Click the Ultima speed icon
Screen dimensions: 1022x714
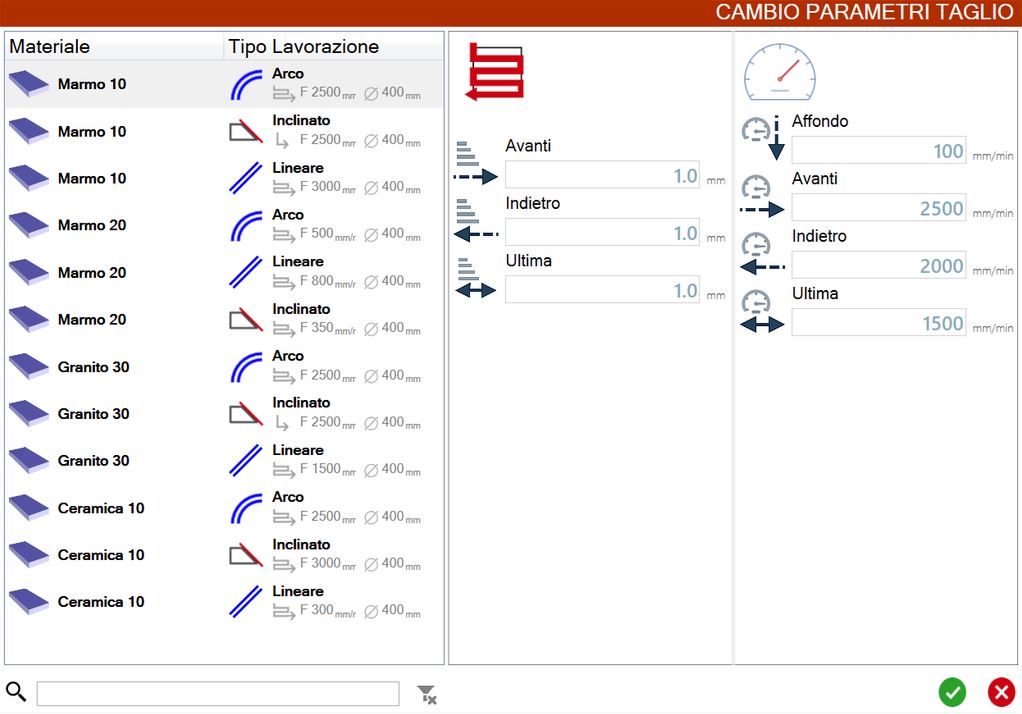pyautogui.click(x=763, y=311)
